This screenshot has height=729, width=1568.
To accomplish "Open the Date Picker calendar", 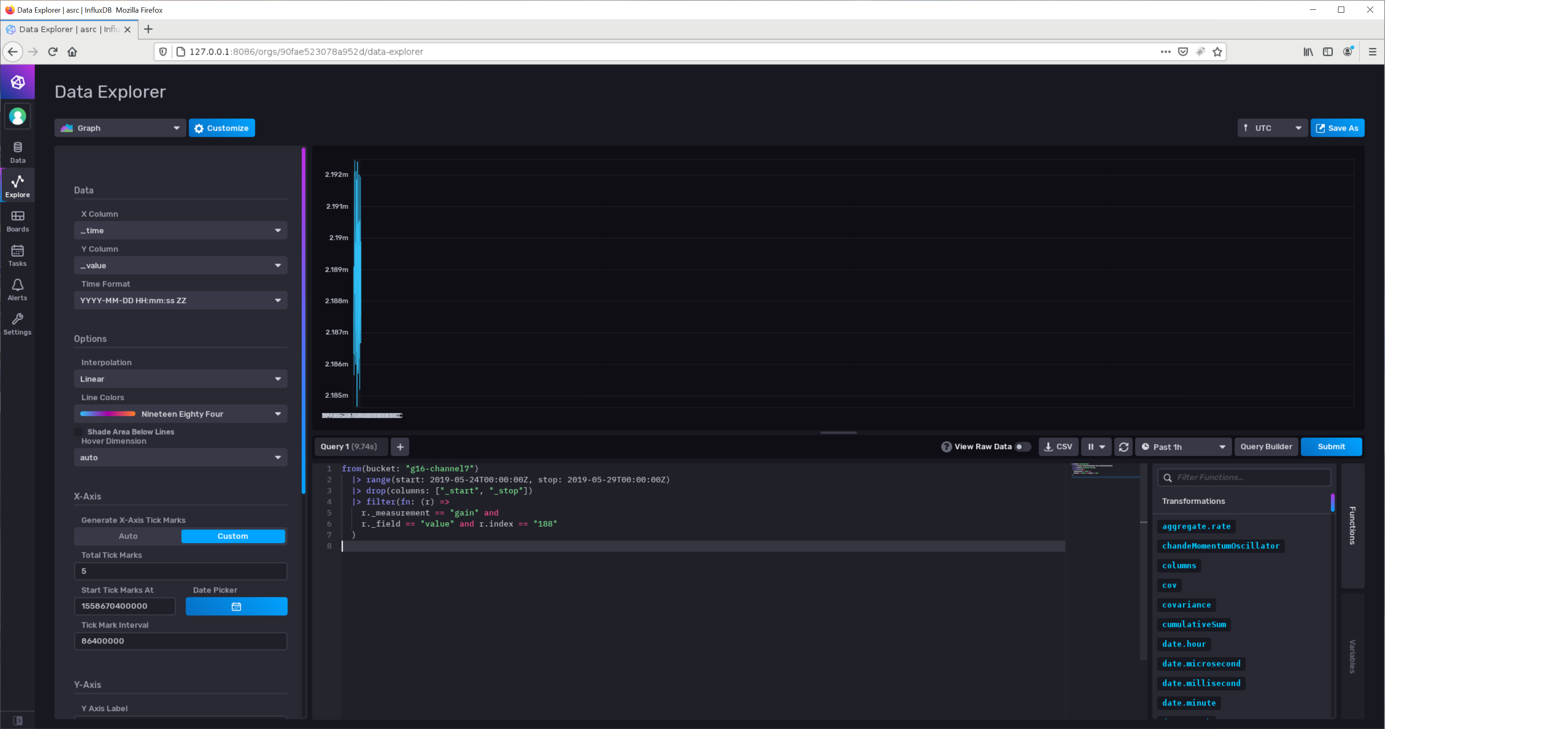I will pyautogui.click(x=236, y=606).
